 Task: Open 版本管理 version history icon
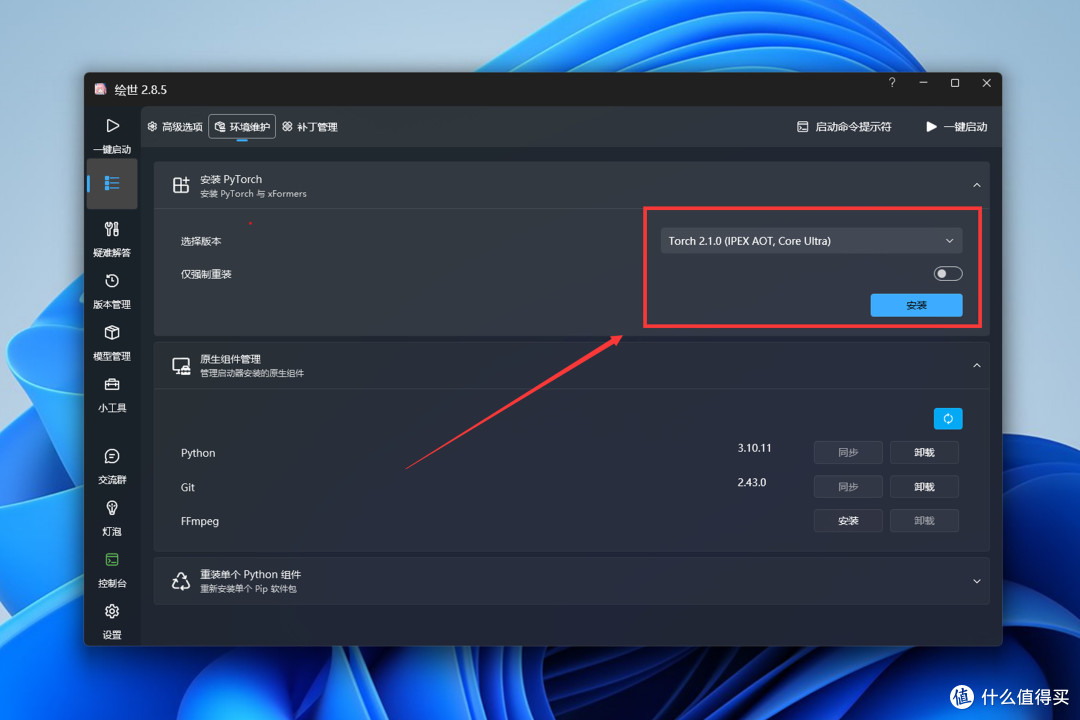[112, 281]
